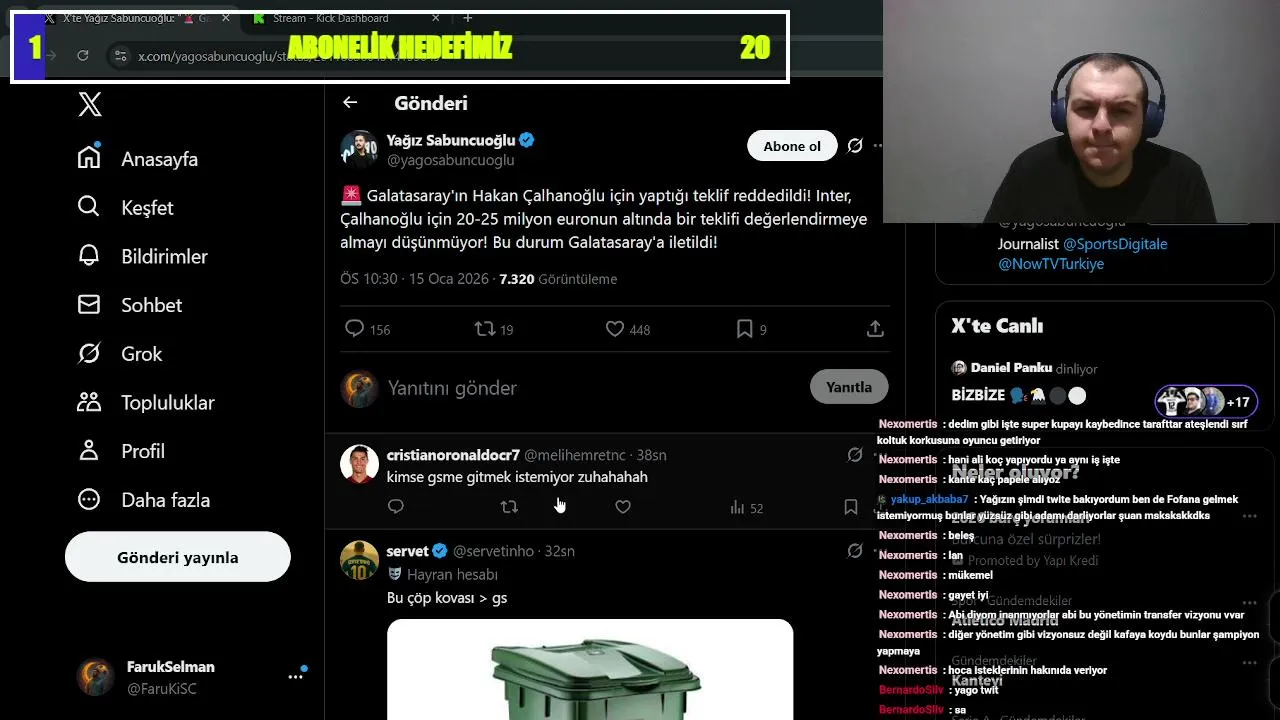1280x720 pixels.
Task: Click the Gönderi yayınla button
Action: [x=178, y=557]
